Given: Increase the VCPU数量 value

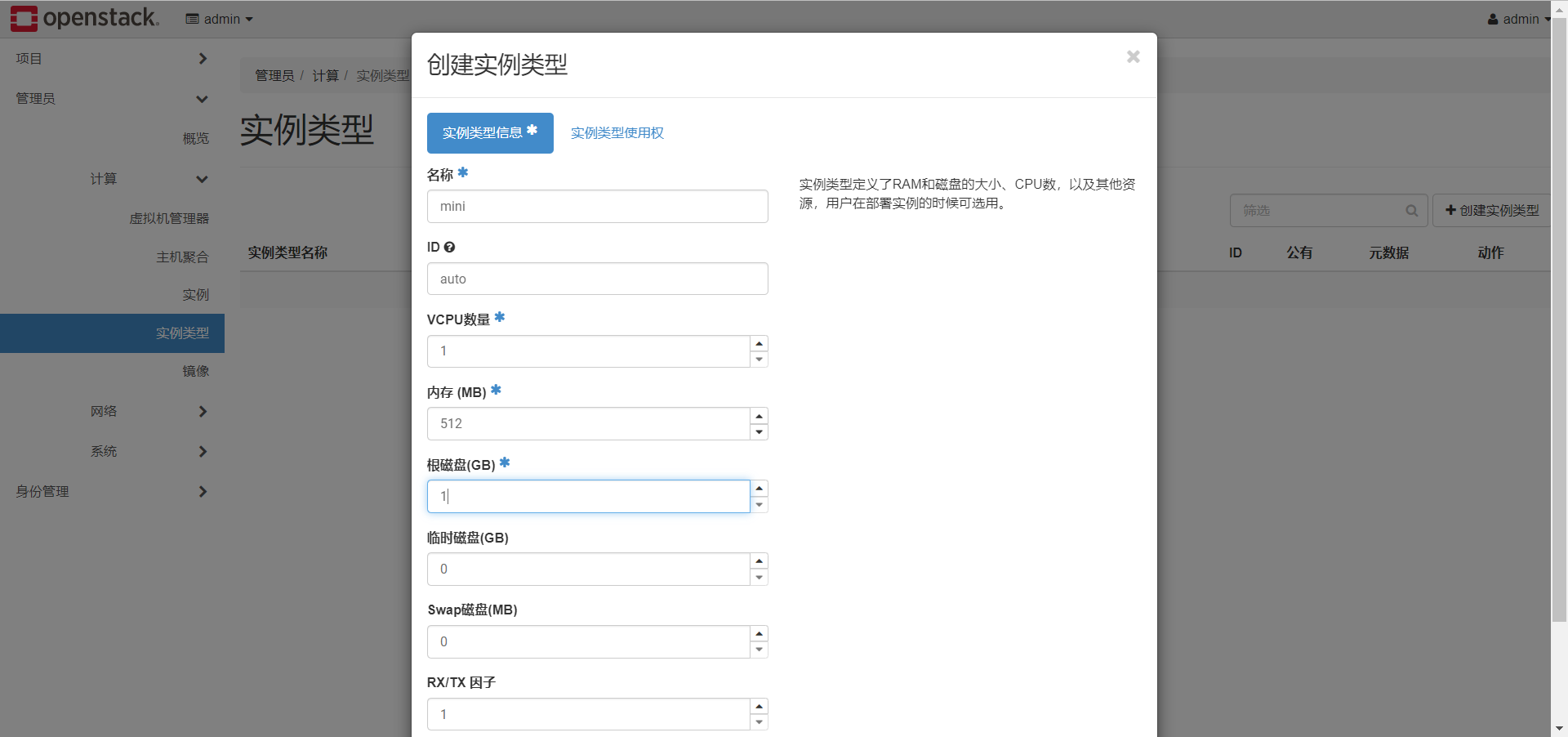Looking at the screenshot, I should pos(759,343).
